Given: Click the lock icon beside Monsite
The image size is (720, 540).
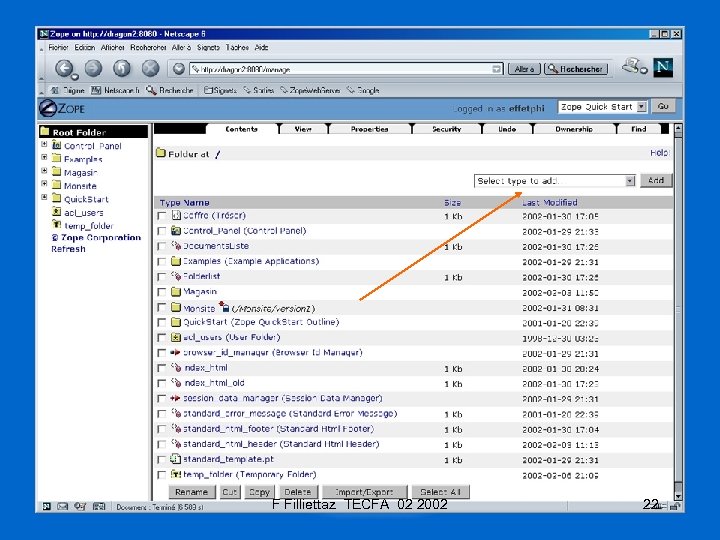Looking at the screenshot, I should [x=224, y=306].
